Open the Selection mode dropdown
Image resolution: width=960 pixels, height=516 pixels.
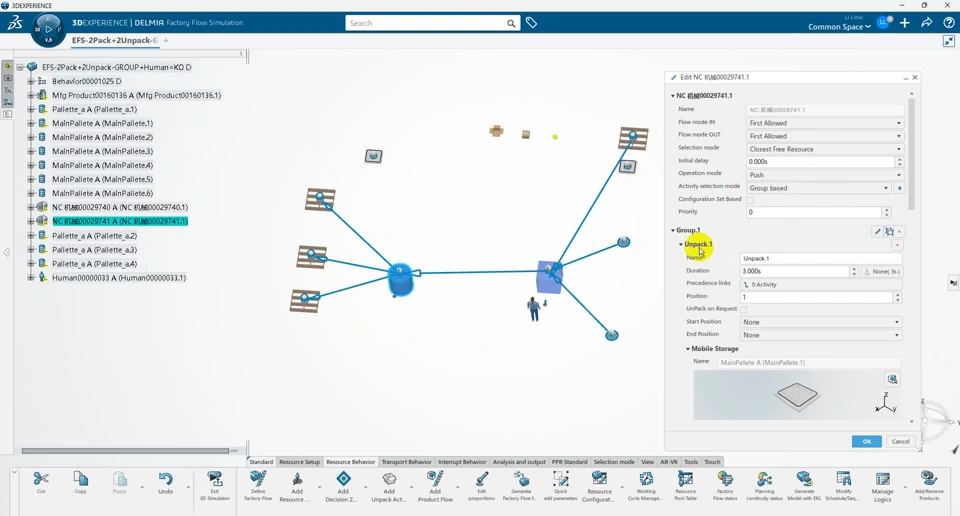pyautogui.click(x=825, y=149)
